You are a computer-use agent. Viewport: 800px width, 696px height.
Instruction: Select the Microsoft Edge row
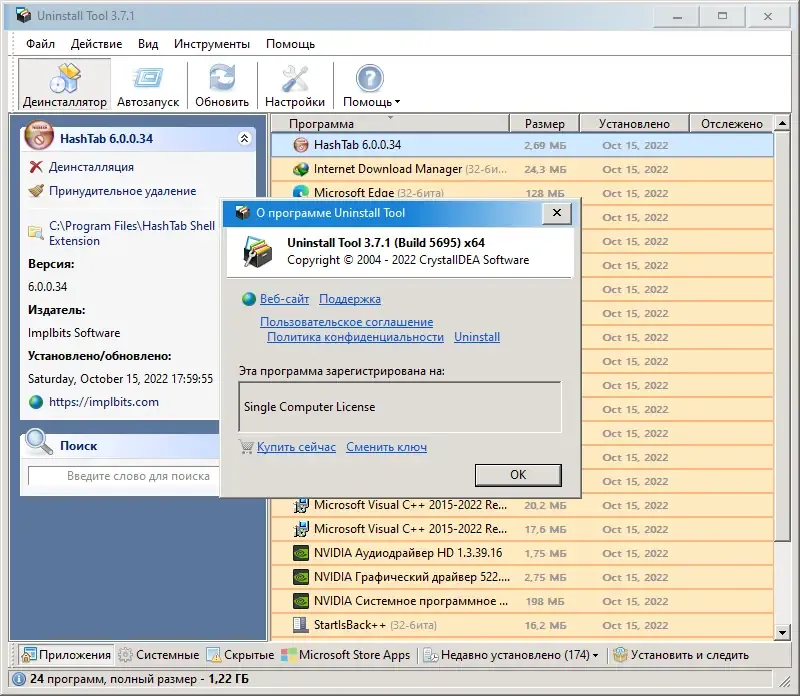tap(522, 193)
